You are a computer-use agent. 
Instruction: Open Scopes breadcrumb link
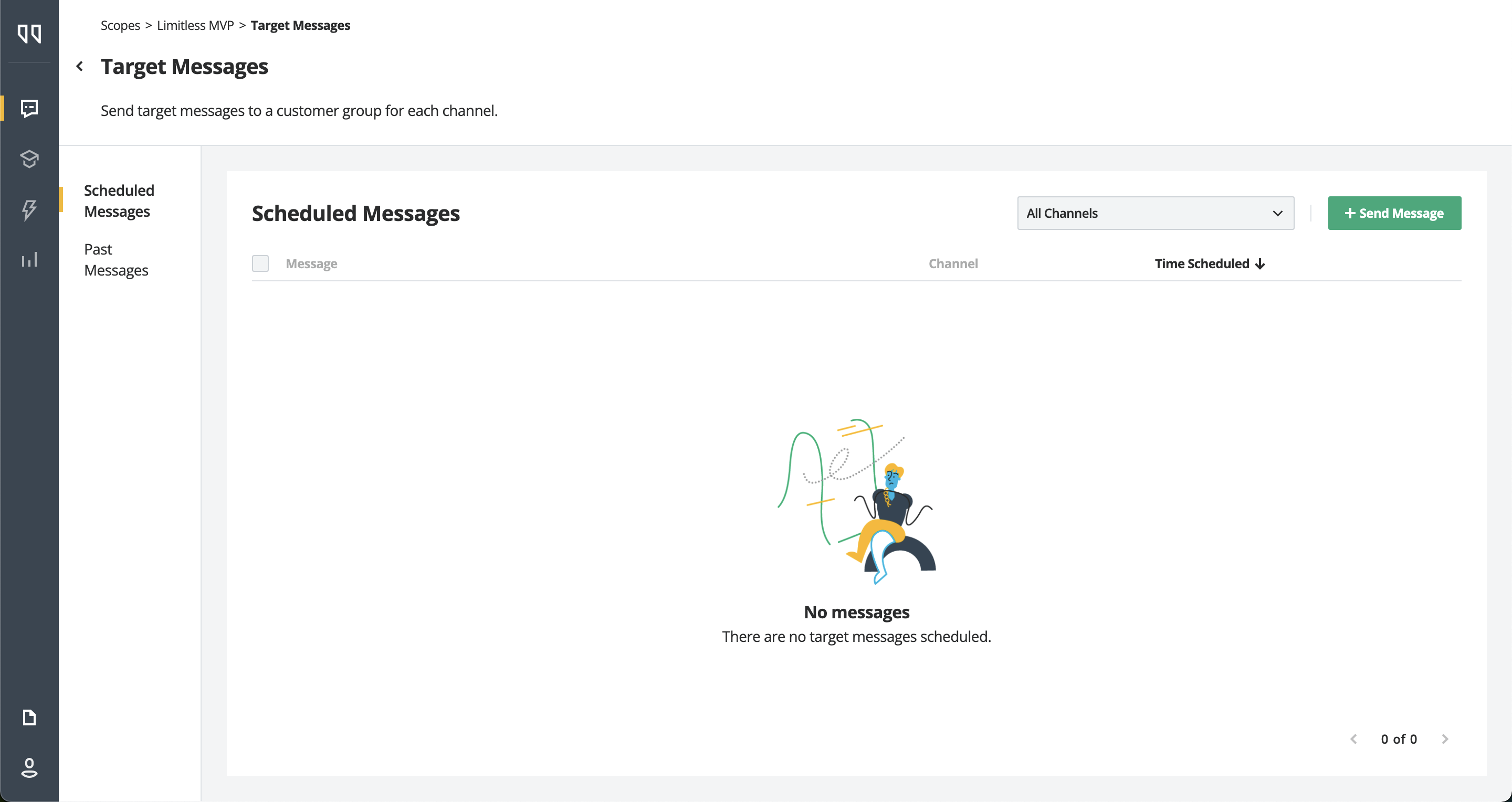120,25
